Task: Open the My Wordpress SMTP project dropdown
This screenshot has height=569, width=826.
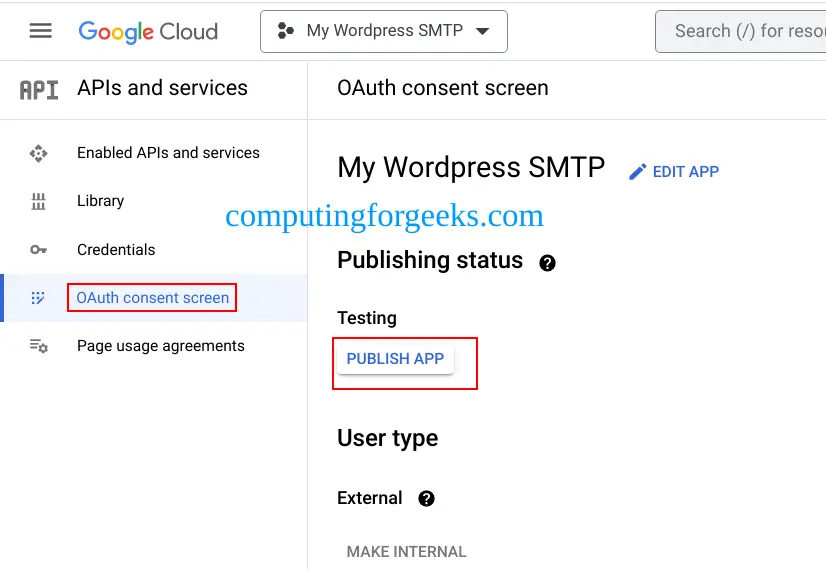Action: click(384, 31)
